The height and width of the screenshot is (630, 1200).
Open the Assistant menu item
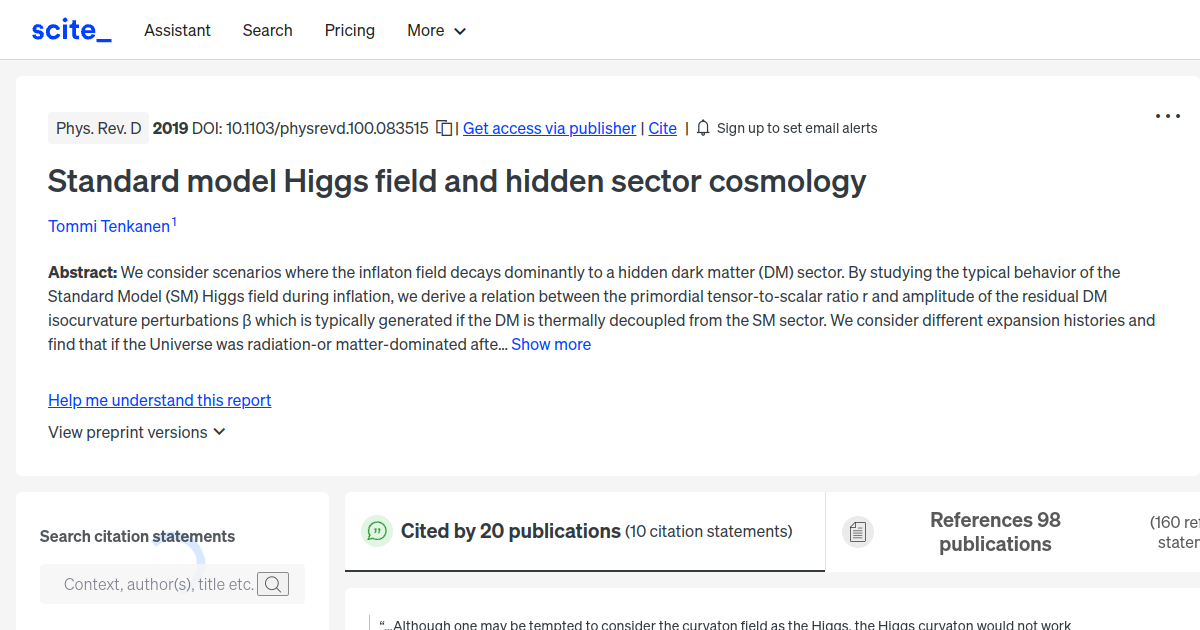click(x=177, y=30)
